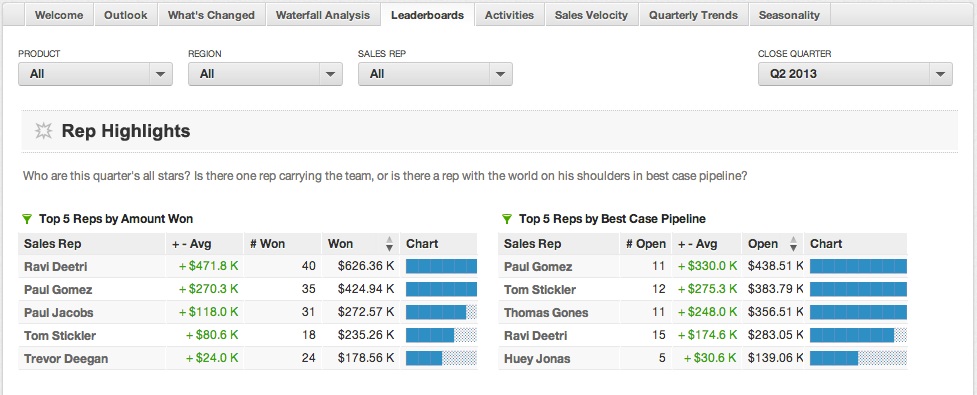Open the Sales Velocity tab

[591, 15]
